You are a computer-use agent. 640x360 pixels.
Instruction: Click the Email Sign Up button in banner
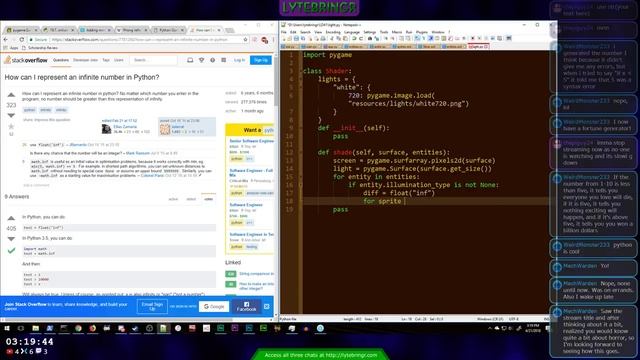pos(152,307)
